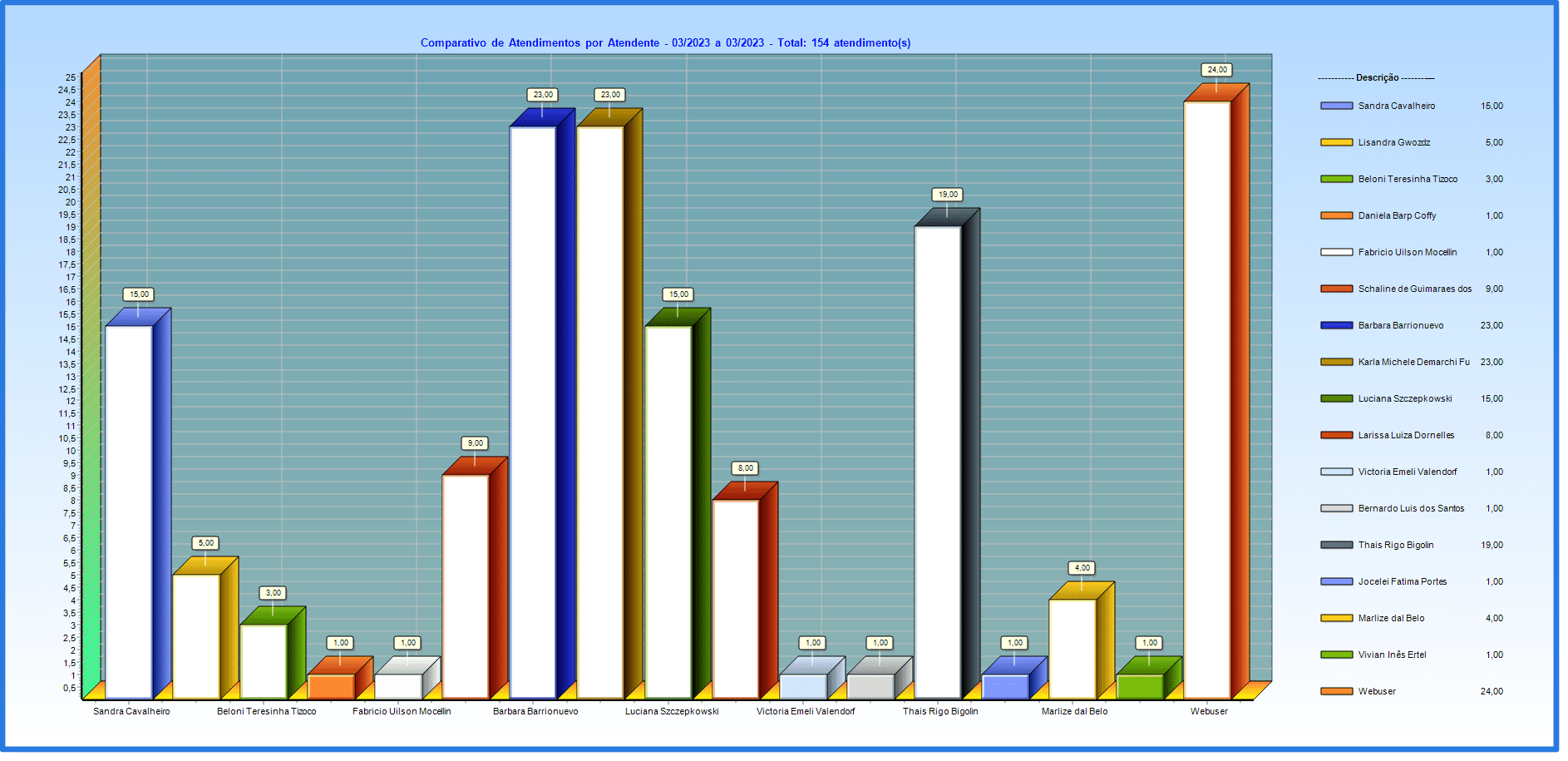The image size is (1568, 761).
Task: Click x-axis label Marlize dal Belo
Action: 1074,712
